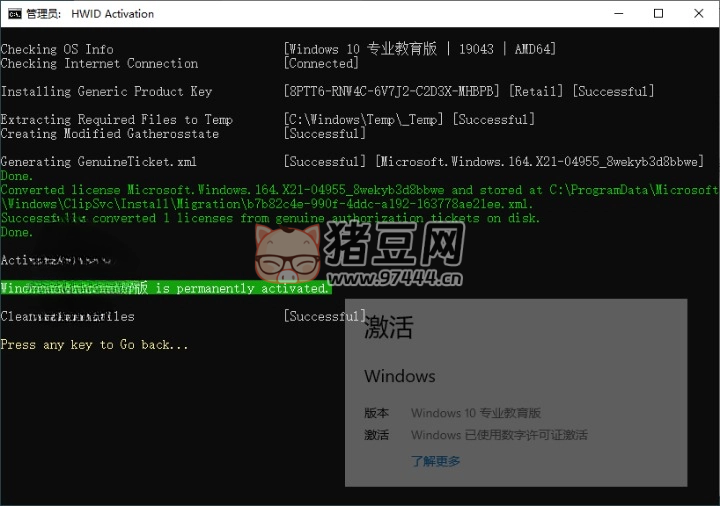Click the Windows 已使用数字许可证激活 status text
This screenshot has height=506, width=720.
499,435
